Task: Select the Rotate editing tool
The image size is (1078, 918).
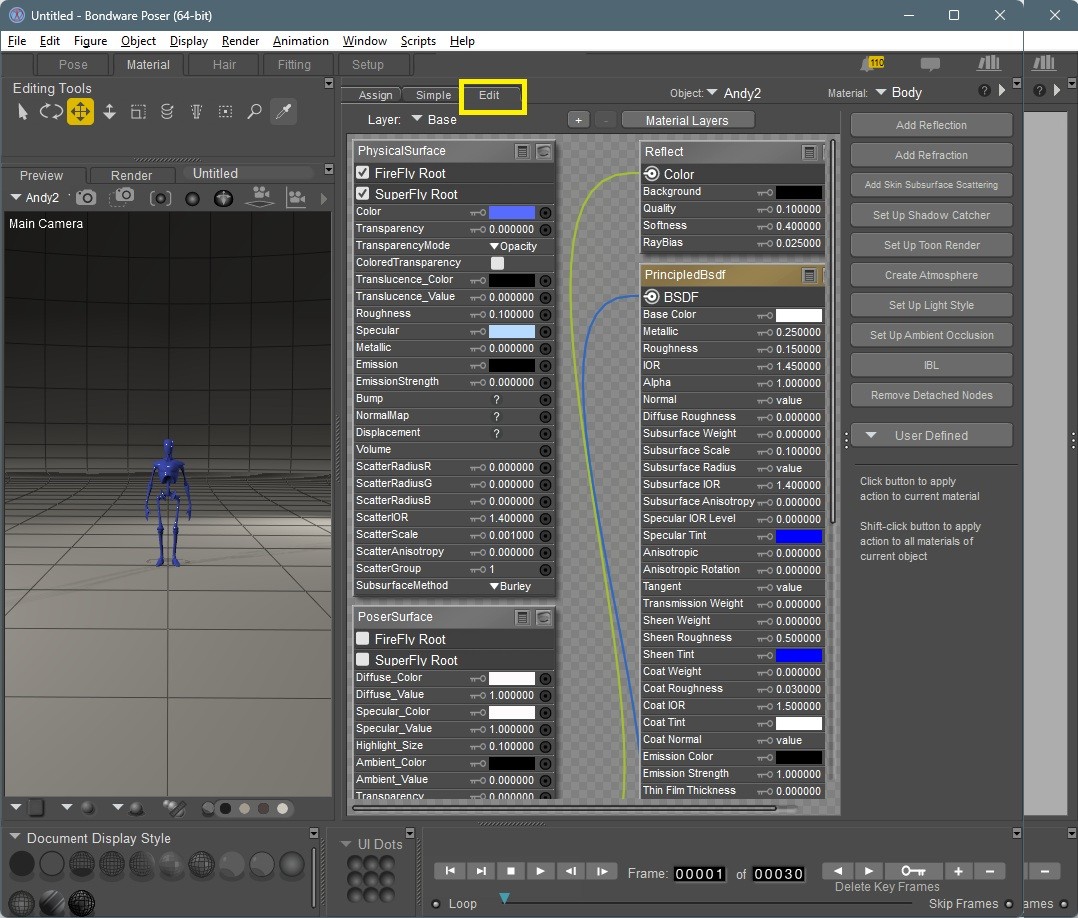Action: pos(51,112)
